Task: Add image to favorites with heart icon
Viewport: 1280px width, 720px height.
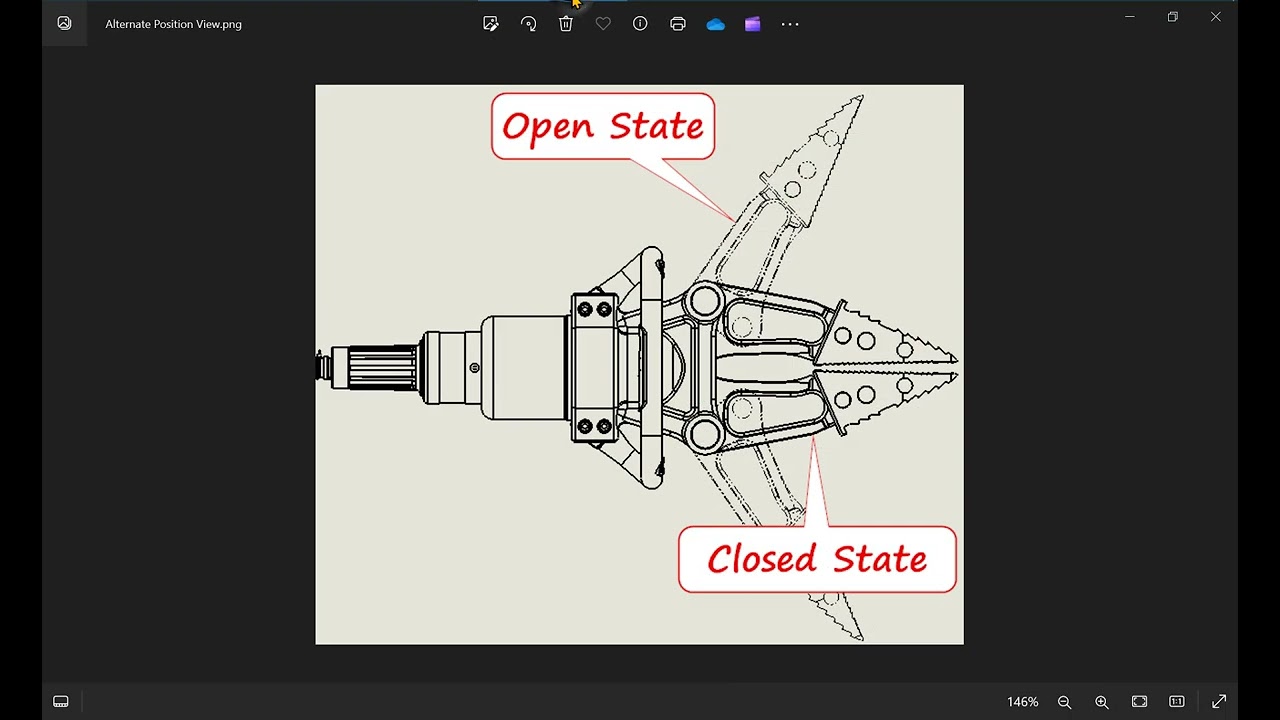Action: coord(603,24)
